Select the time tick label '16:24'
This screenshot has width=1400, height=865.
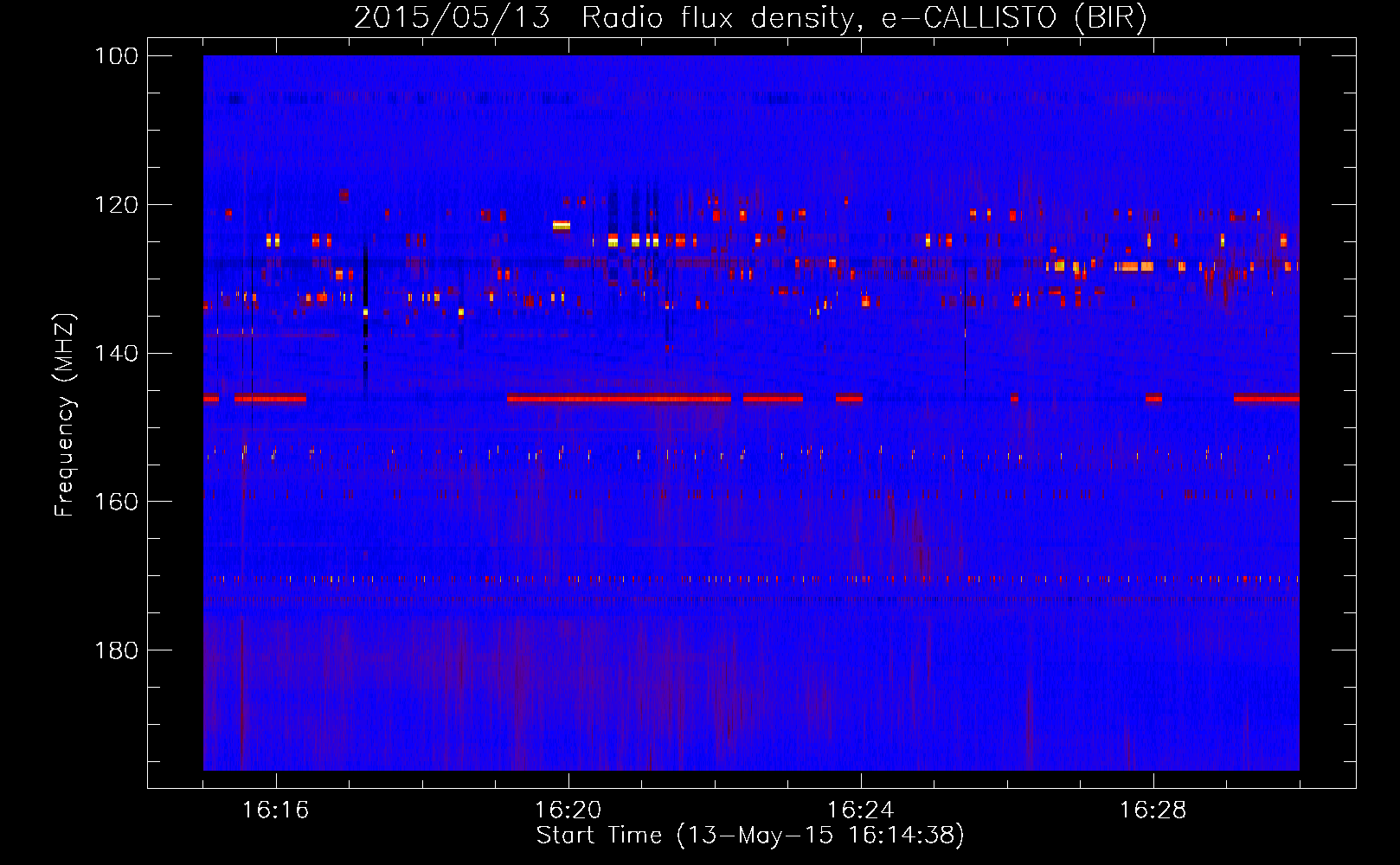pyautogui.click(x=860, y=811)
